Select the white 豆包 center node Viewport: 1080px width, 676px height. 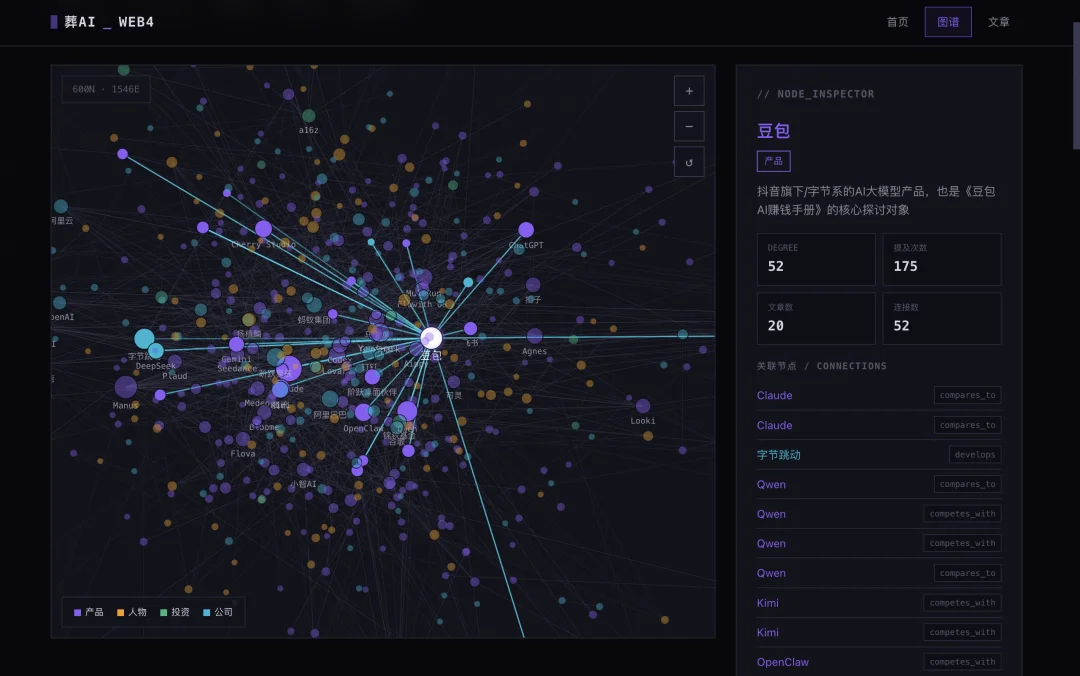[x=431, y=338]
